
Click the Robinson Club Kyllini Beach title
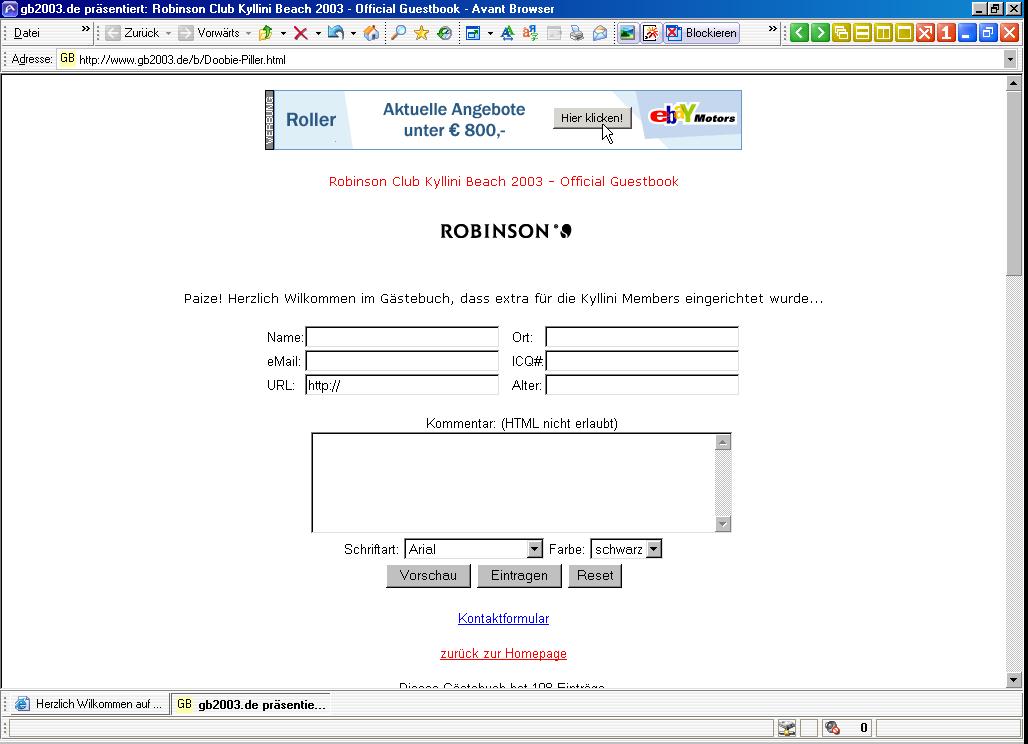504,182
